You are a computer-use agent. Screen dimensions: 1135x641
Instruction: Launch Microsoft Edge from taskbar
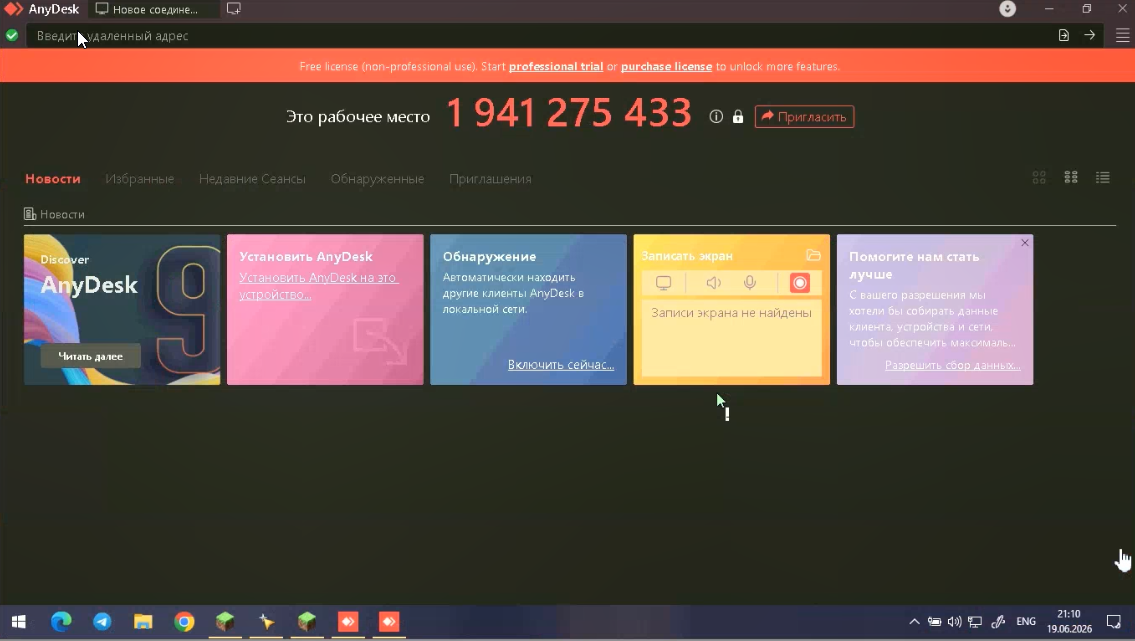(x=61, y=622)
